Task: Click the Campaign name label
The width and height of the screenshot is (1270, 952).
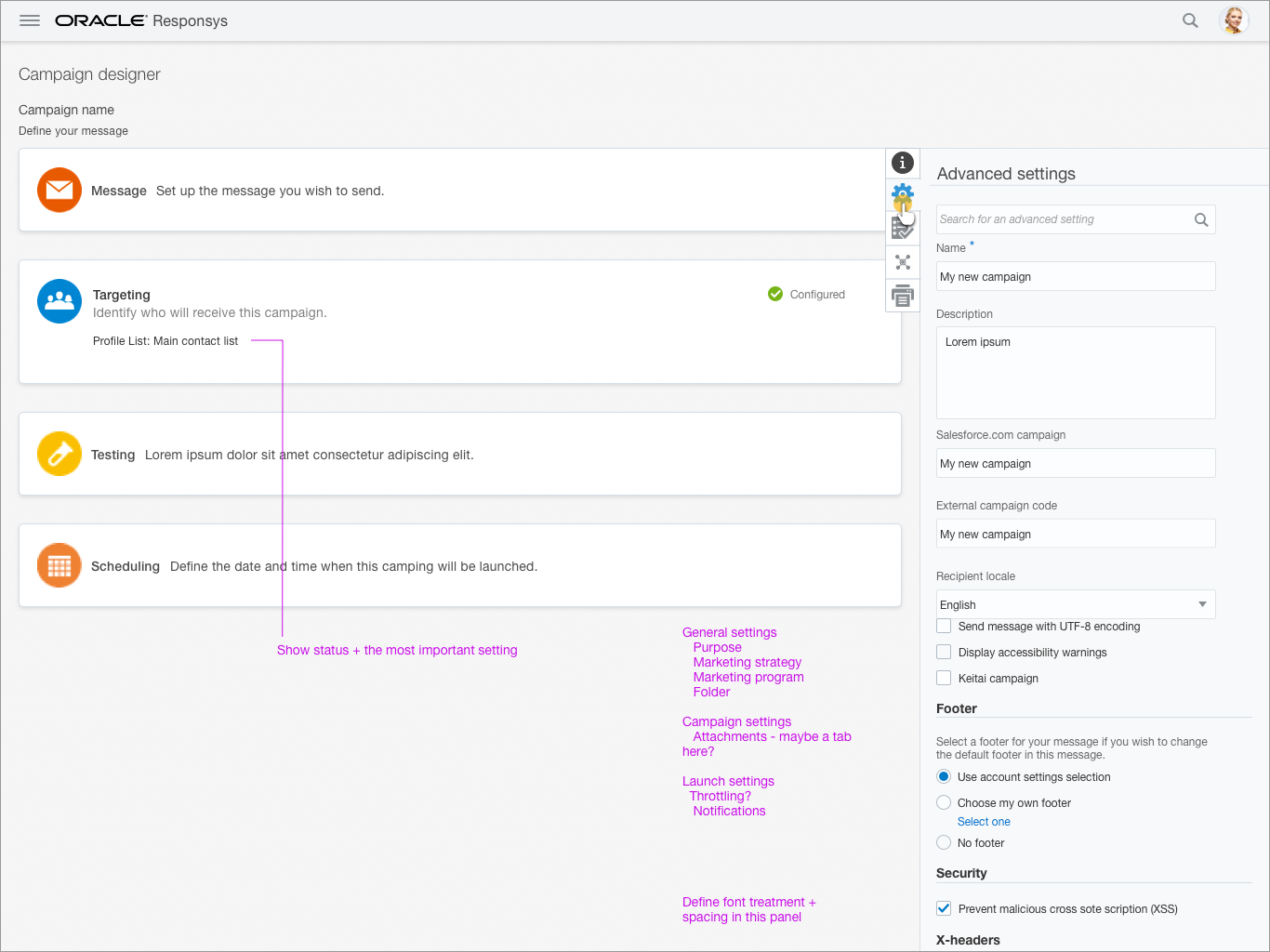Action: [66, 110]
